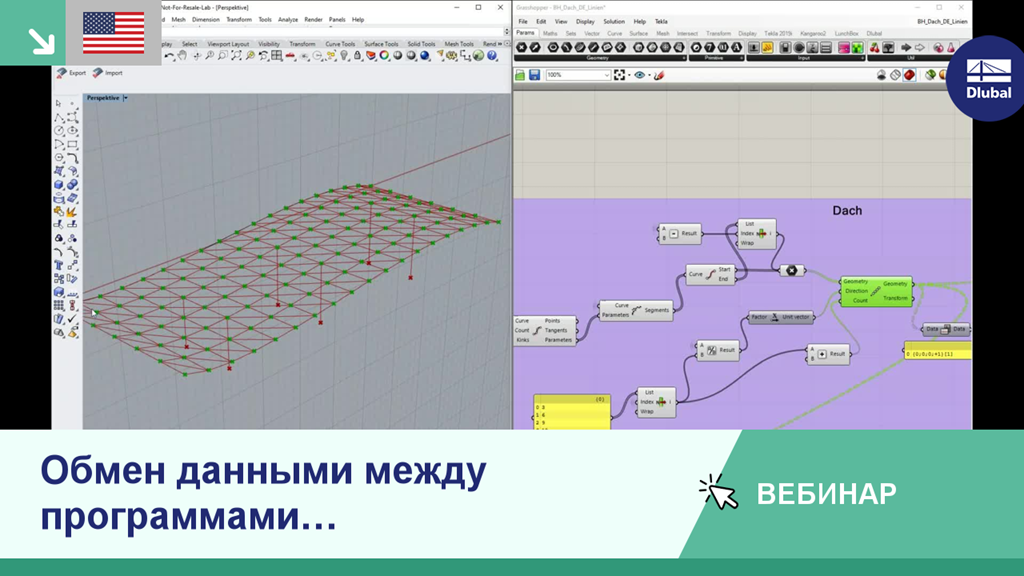
Task: Select the Kangaroo2 tab in Grasshopper
Action: (813, 33)
